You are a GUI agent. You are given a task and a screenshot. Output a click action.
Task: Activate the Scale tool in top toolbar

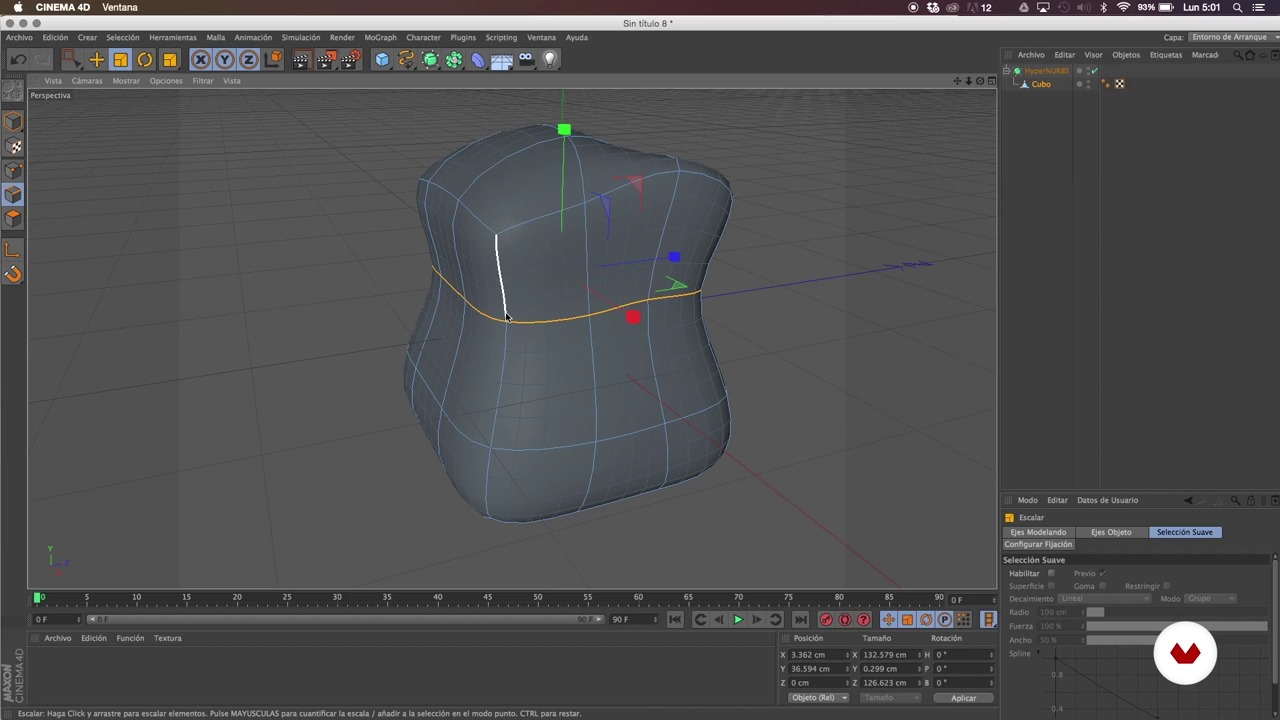pos(120,60)
